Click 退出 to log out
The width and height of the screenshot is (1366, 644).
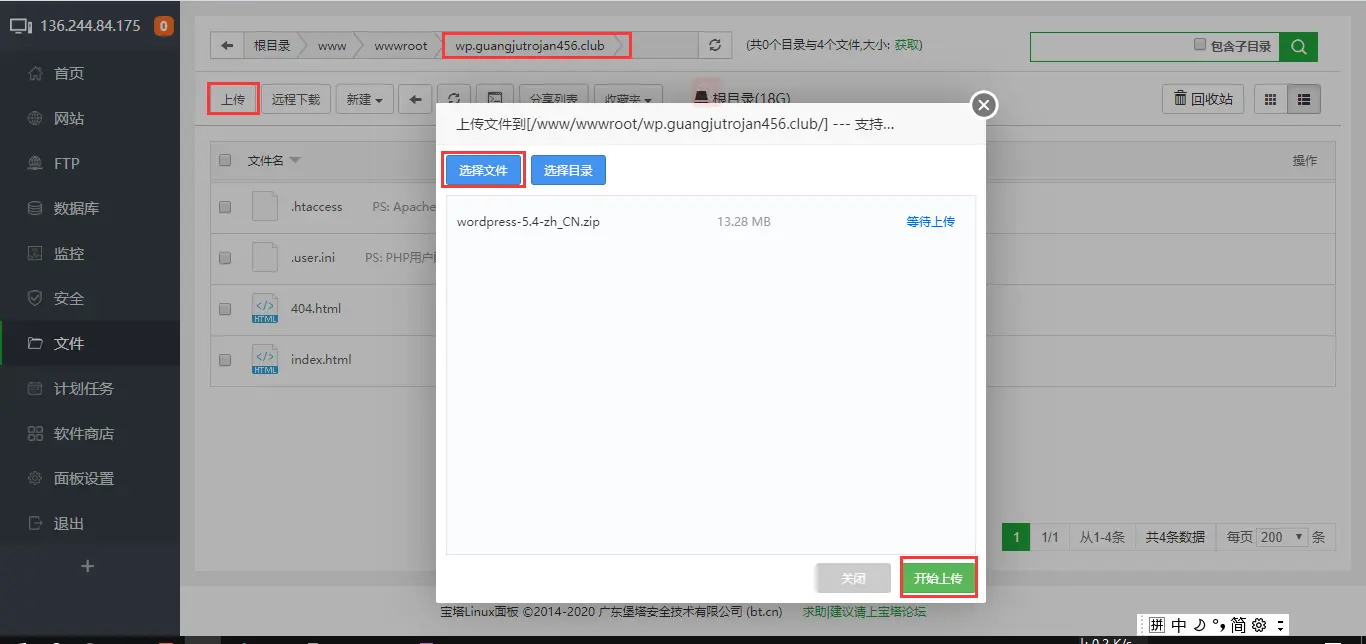(x=68, y=523)
